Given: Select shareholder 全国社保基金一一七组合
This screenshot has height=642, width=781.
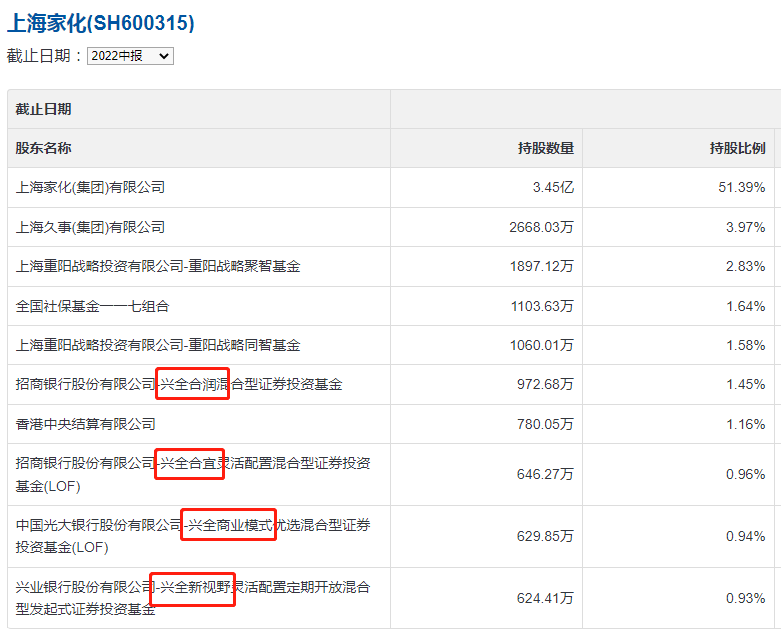Looking at the screenshot, I should [x=93, y=306].
